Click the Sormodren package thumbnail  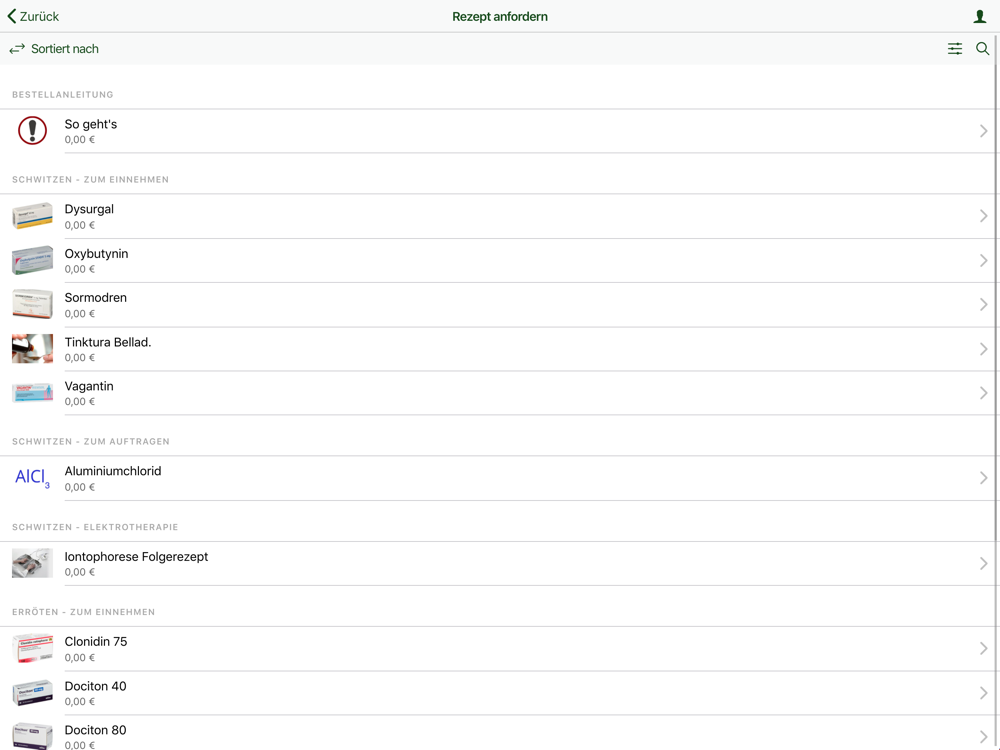click(33, 304)
